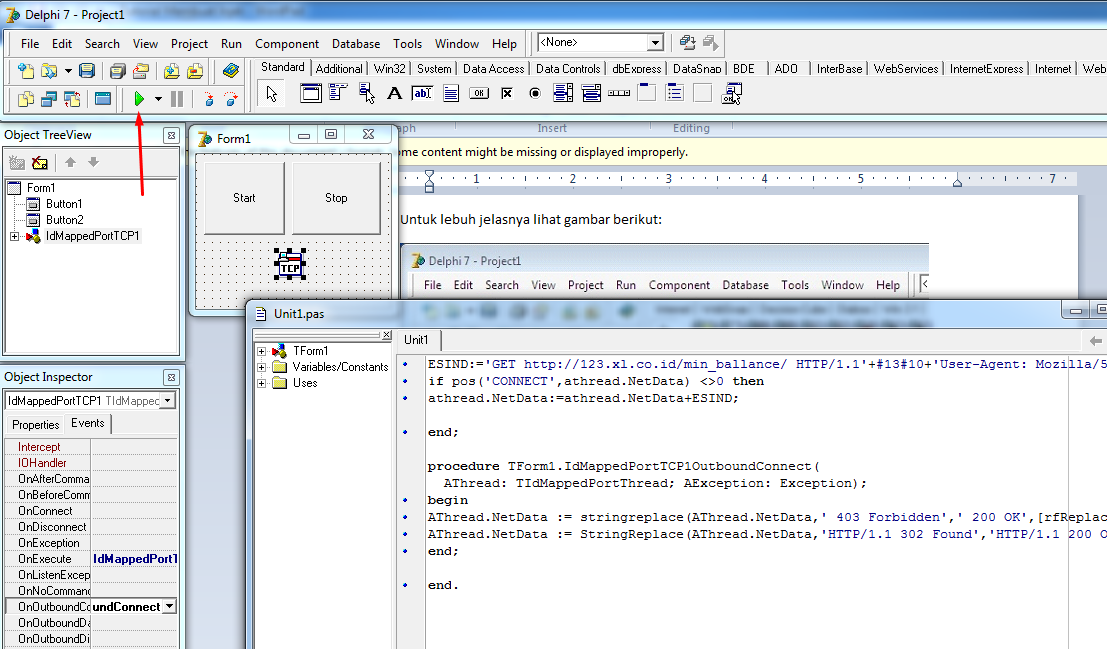The image size is (1107, 649).
Task: Select the Label component (A) in palette
Action: coord(395,93)
